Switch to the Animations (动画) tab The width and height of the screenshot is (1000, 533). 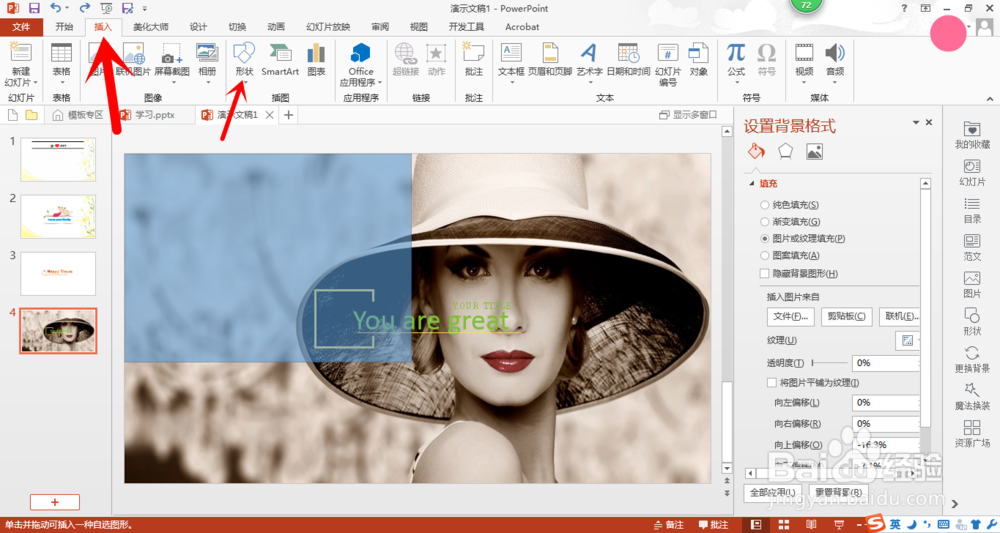coord(276,27)
